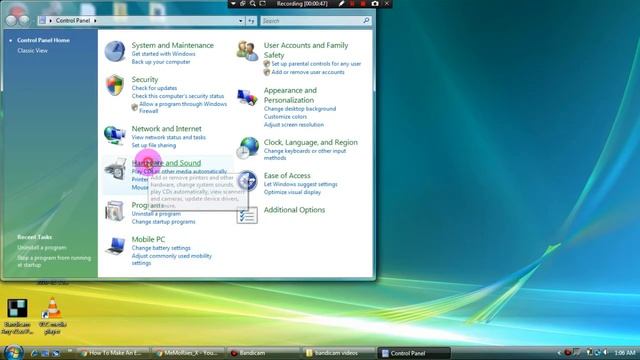The image size is (640, 360).
Task: Open System and Maintenance category icon
Action: click(115, 52)
